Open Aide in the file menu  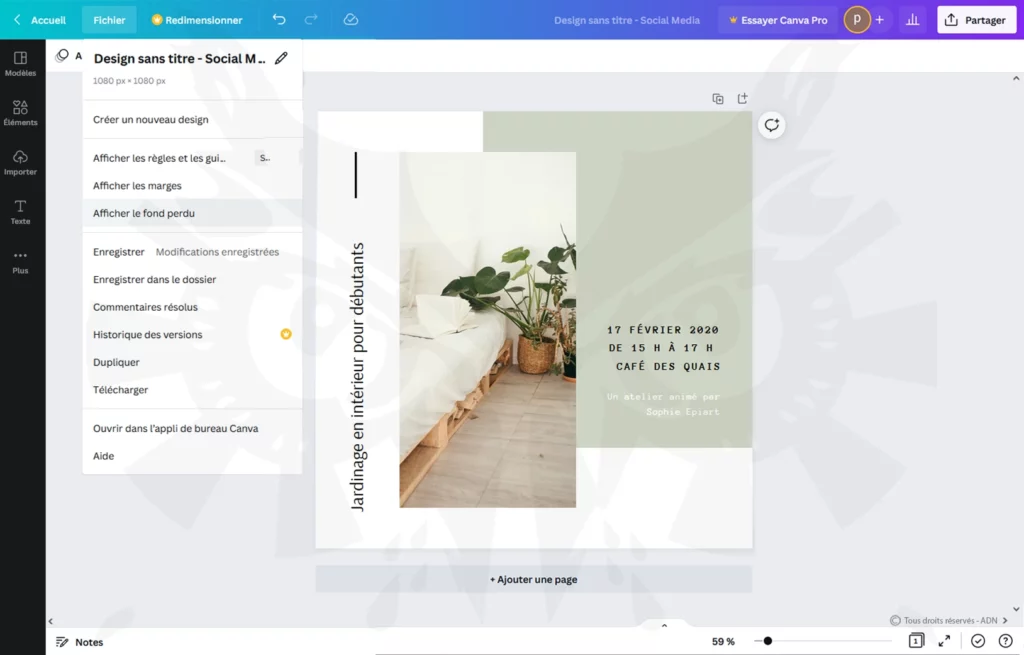coord(192,456)
